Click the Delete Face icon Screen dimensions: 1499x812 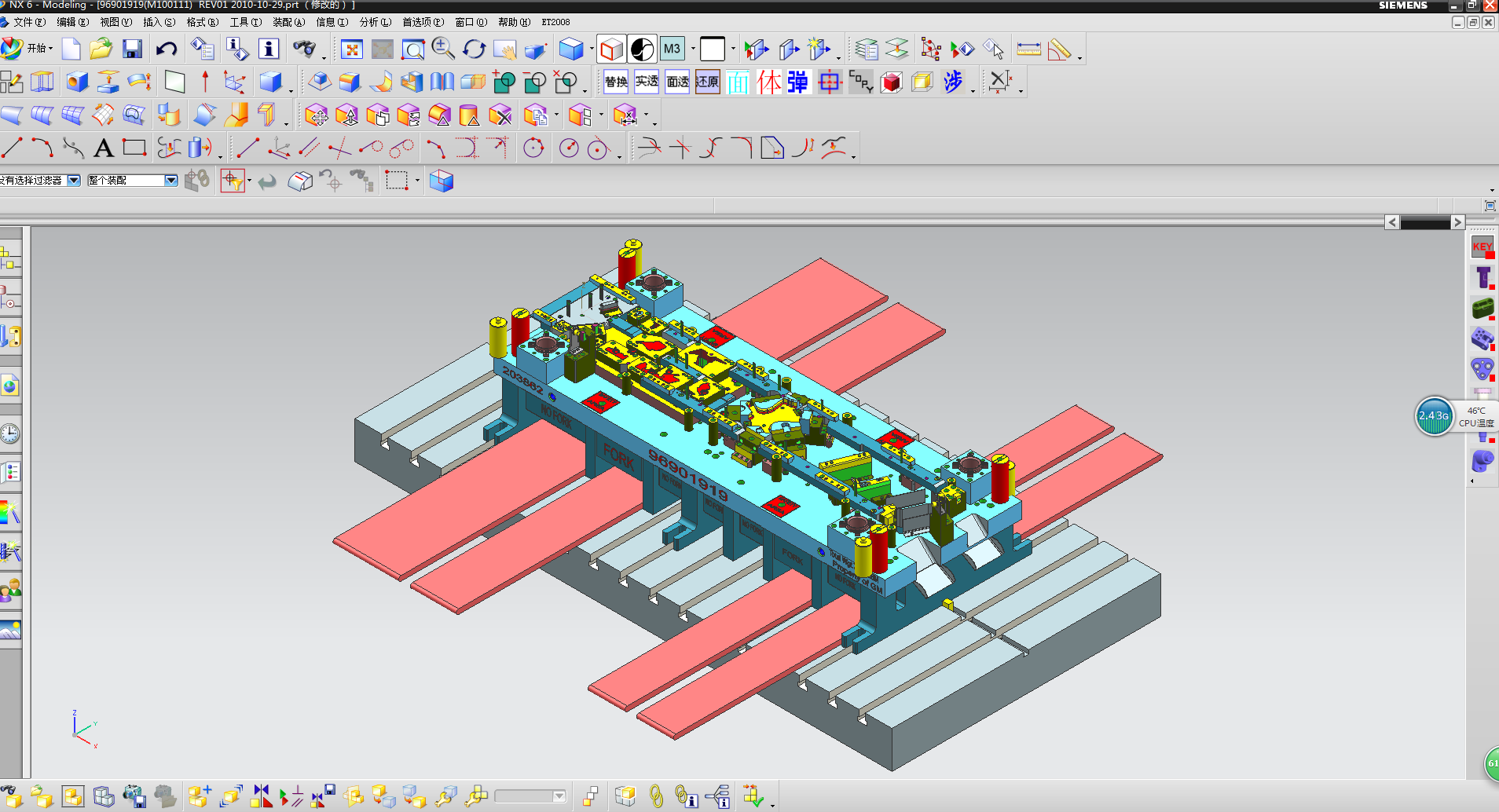(x=500, y=115)
